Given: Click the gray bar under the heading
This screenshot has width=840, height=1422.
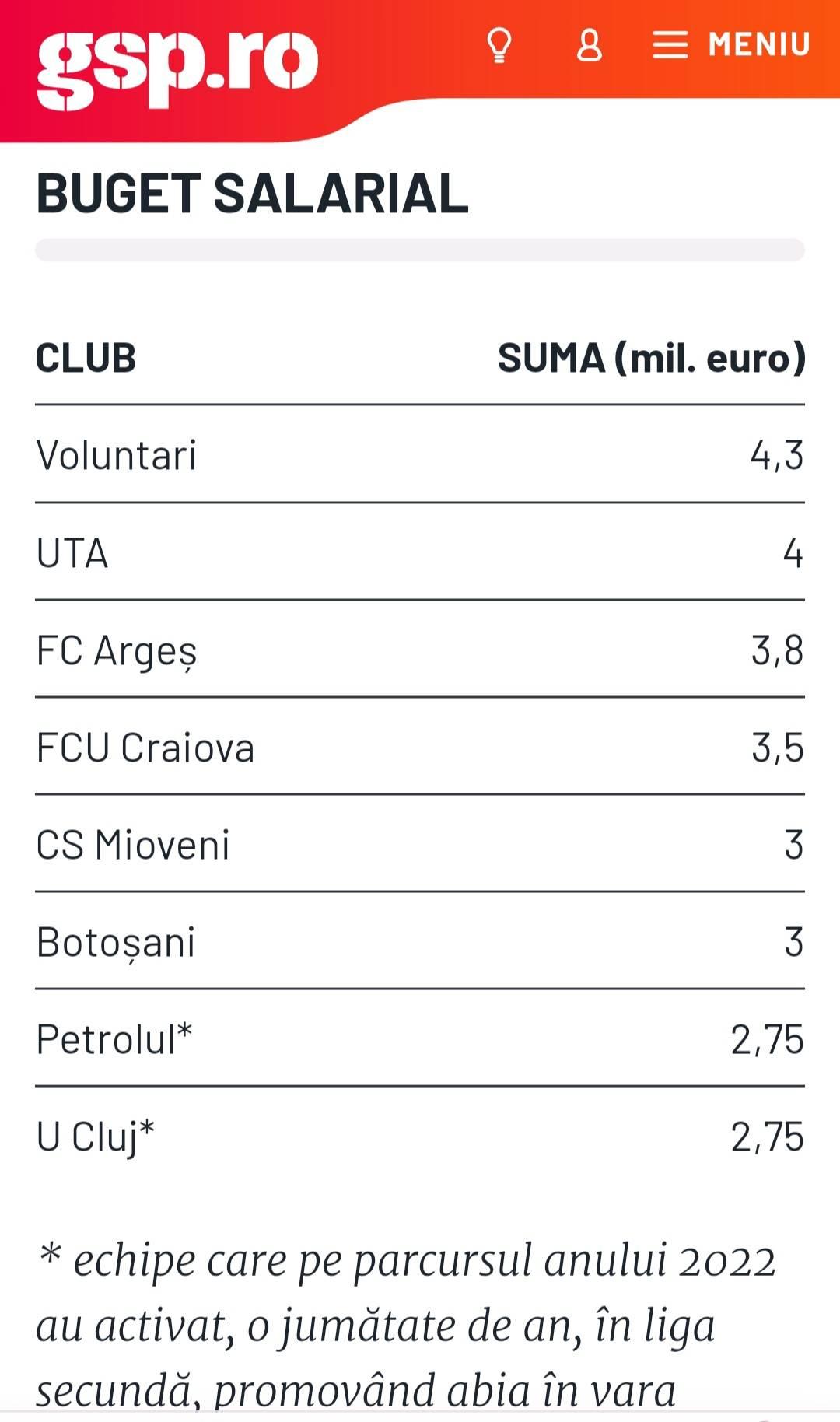Looking at the screenshot, I should (420, 250).
